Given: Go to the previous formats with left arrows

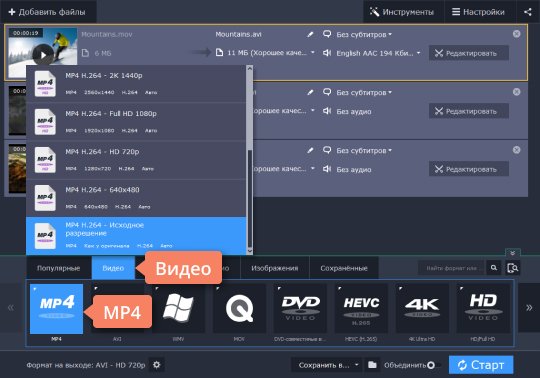Looking at the screenshot, I should (x=11, y=307).
